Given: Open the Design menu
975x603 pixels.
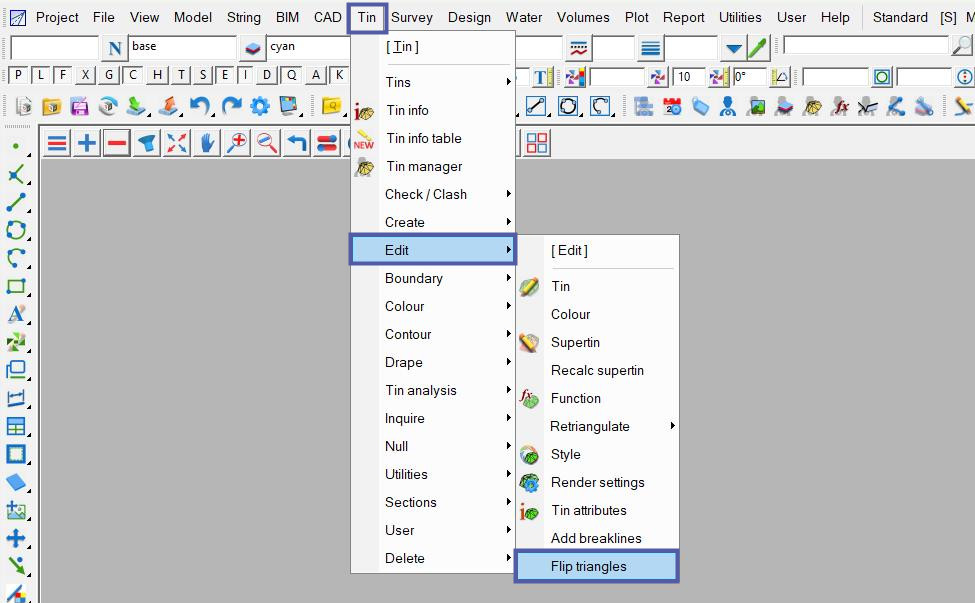Looking at the screenshot, I should click(x=469, y=17).
